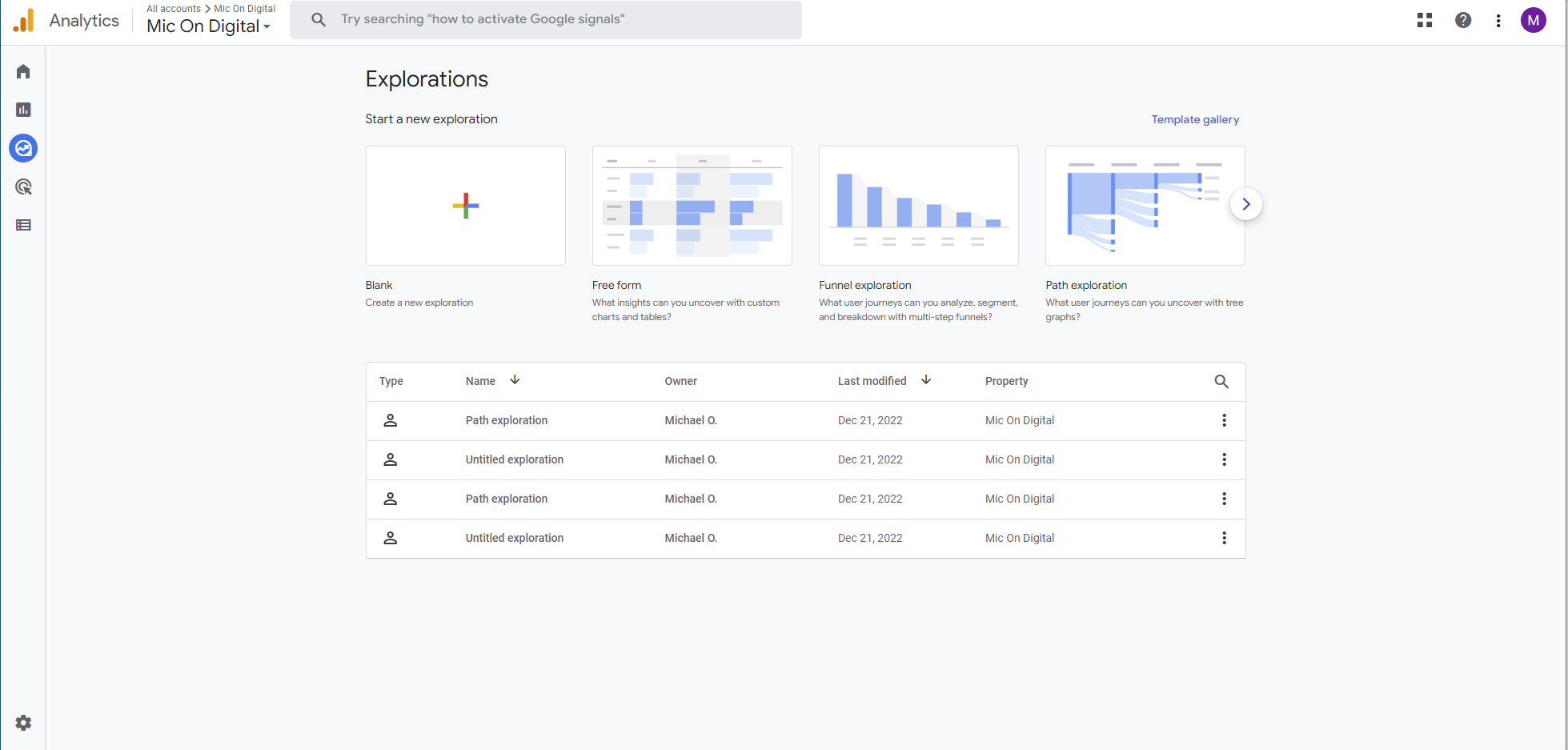Open more options for last Untitled exploration
Screen dimensions: 1568x750
(1223, 538)
